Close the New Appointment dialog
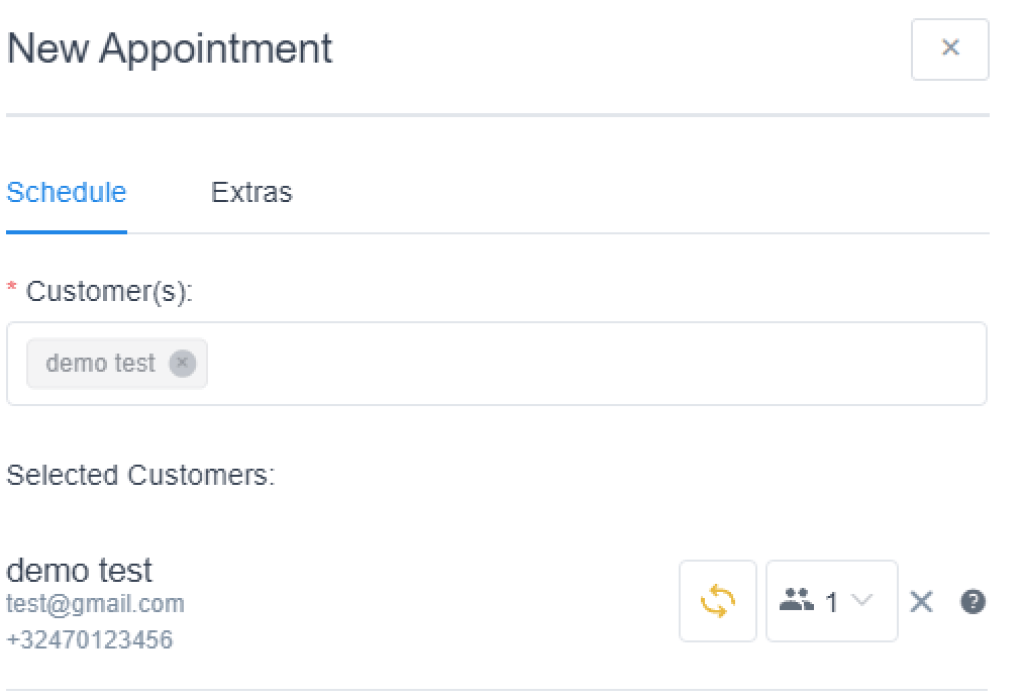This screenshot has height=699, width=1024. tap(950, 49)
